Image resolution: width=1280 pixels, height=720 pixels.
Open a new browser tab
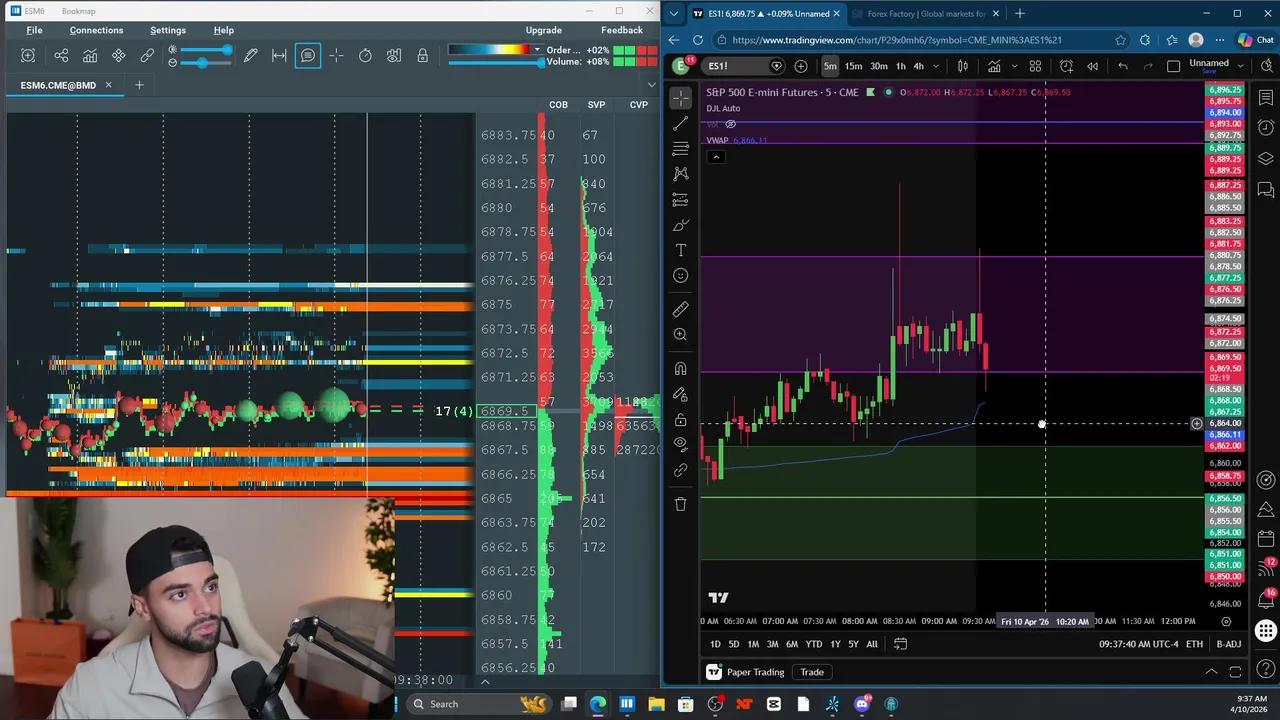1020,14
